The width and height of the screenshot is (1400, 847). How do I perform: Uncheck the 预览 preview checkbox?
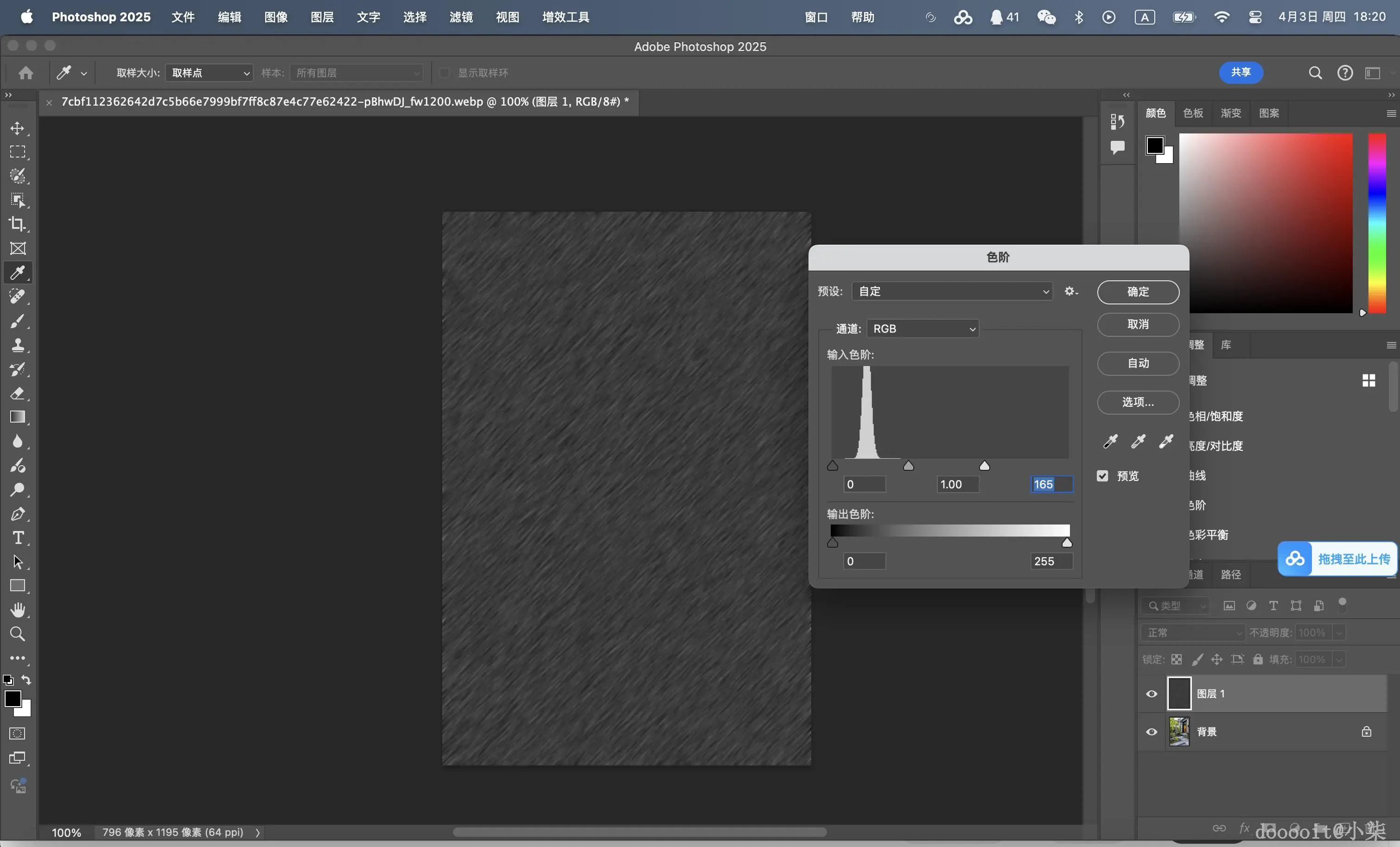click(x=1102, y=476)
